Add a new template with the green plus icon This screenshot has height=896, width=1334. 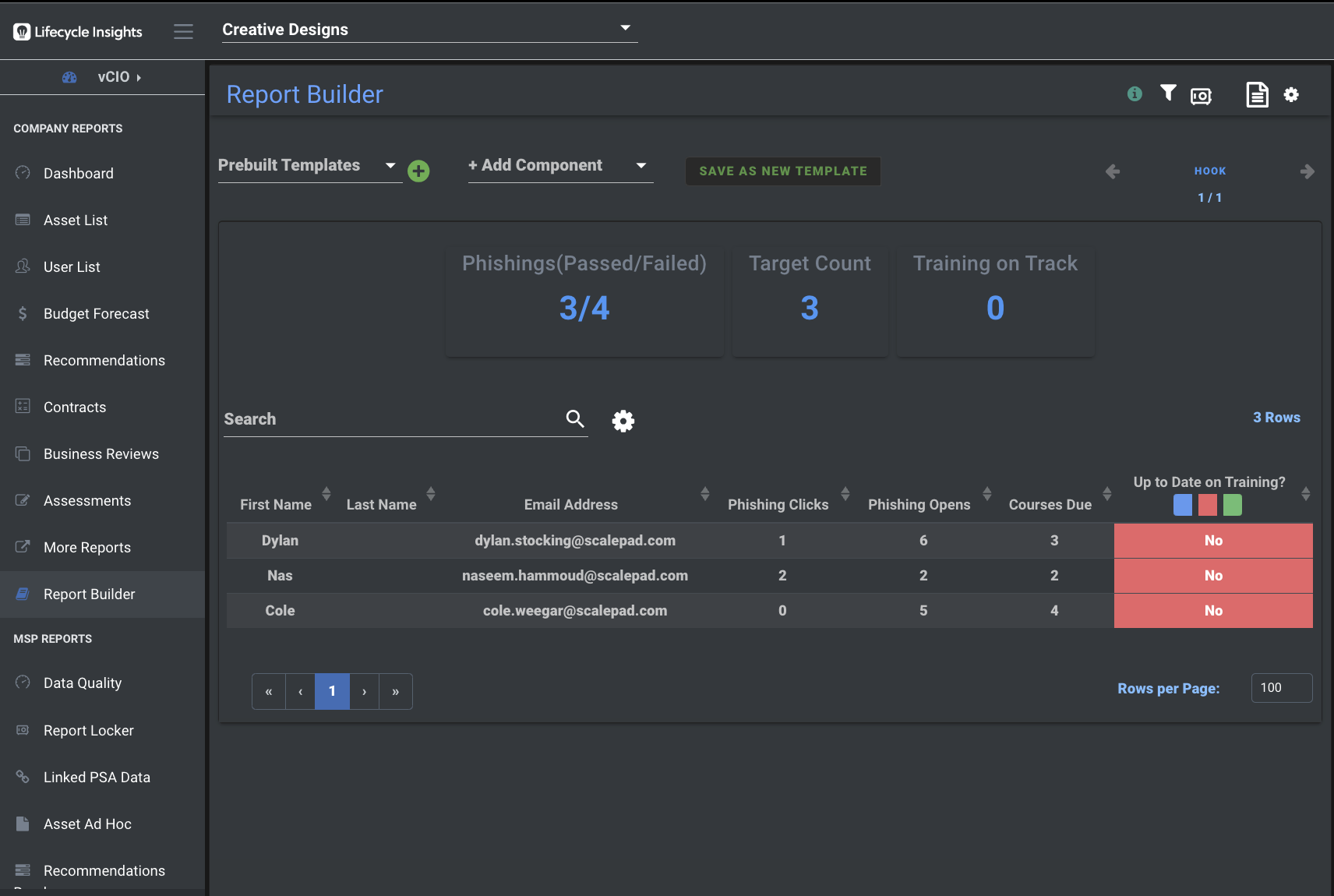(x=418, y=171)
